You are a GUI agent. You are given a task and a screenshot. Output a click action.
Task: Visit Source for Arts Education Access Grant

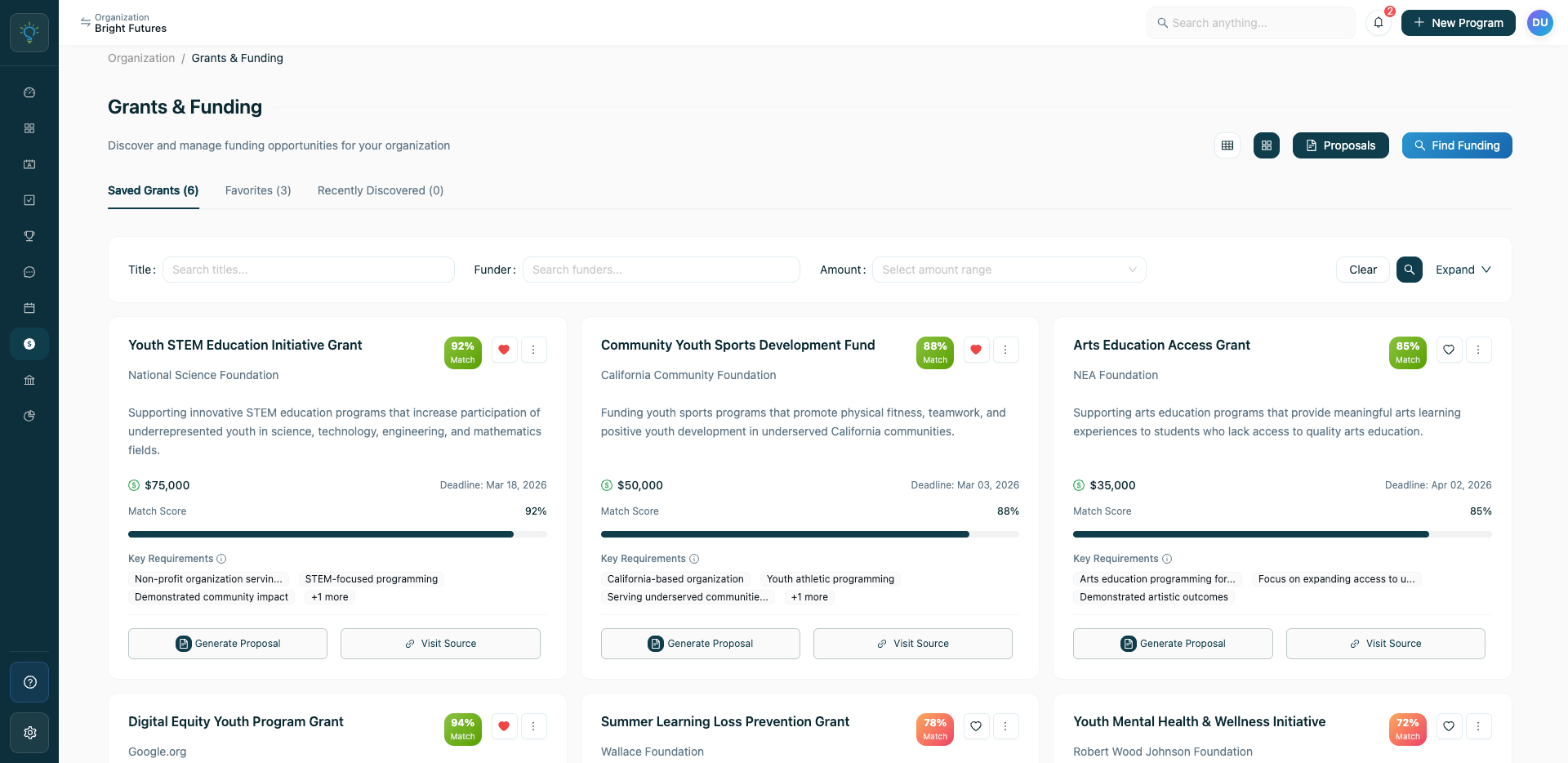pyautogui.click(x=1386, y=644)
